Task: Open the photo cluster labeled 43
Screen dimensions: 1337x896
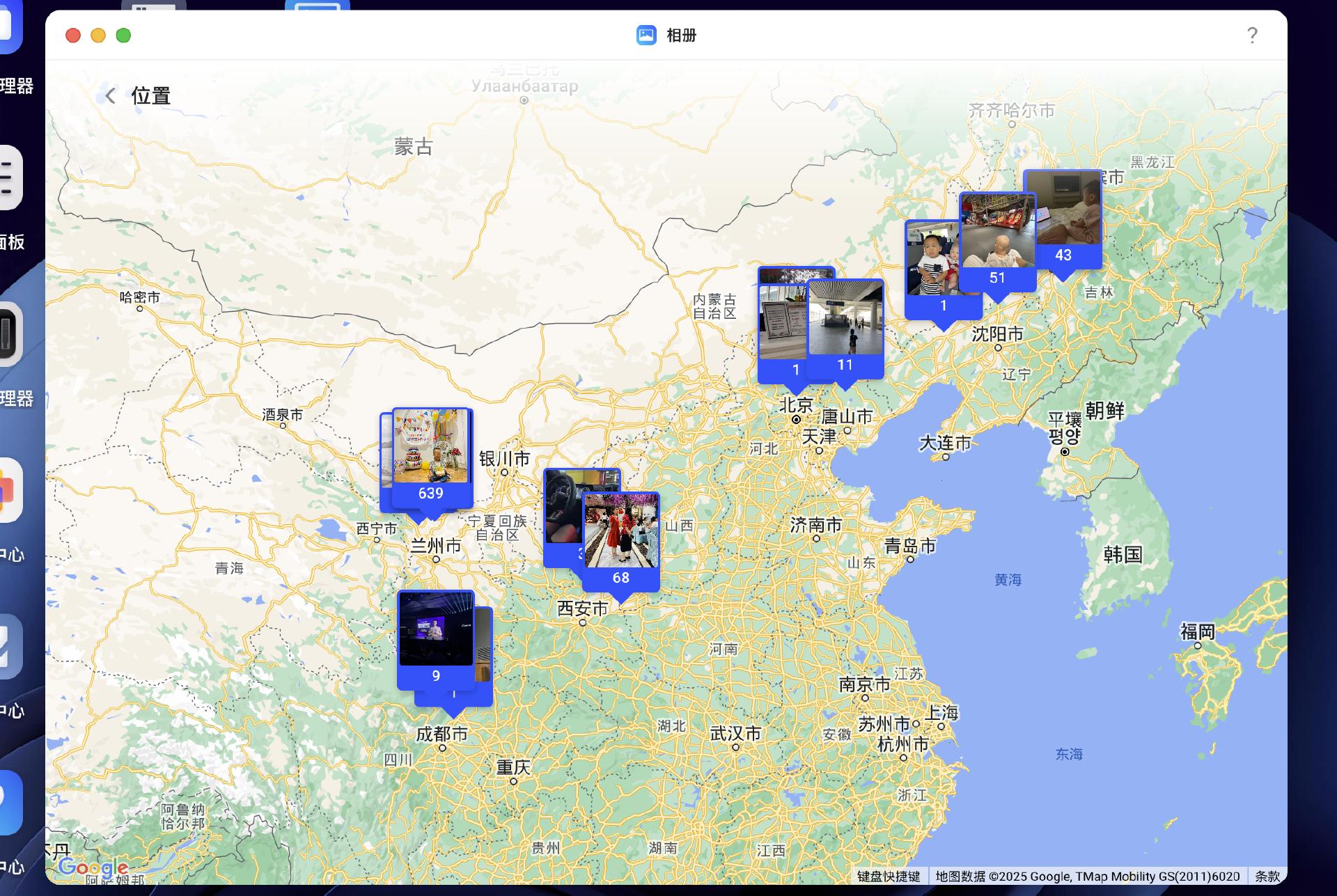Action: (1071, 219)
